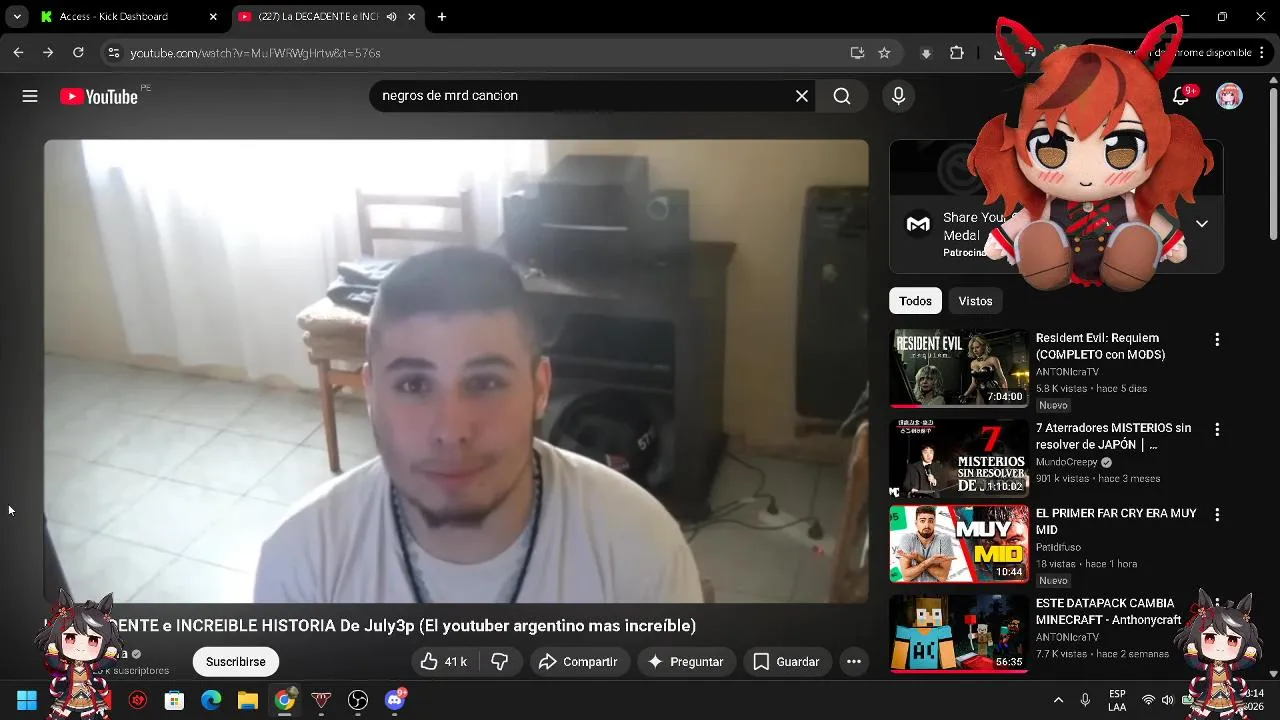
Task: Close the YouTube browser tab
Action: [411, 17]
